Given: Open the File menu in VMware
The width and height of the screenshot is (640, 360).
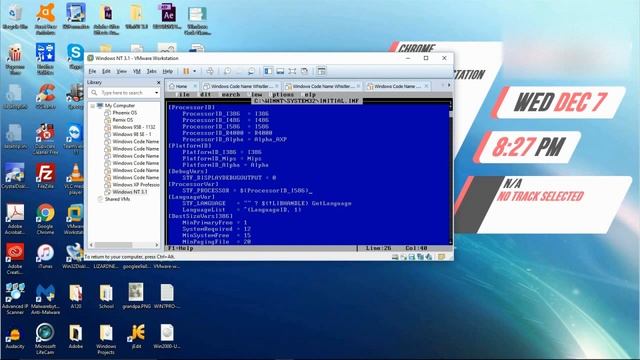Looking at the screenshot, I should pos(92,71).
